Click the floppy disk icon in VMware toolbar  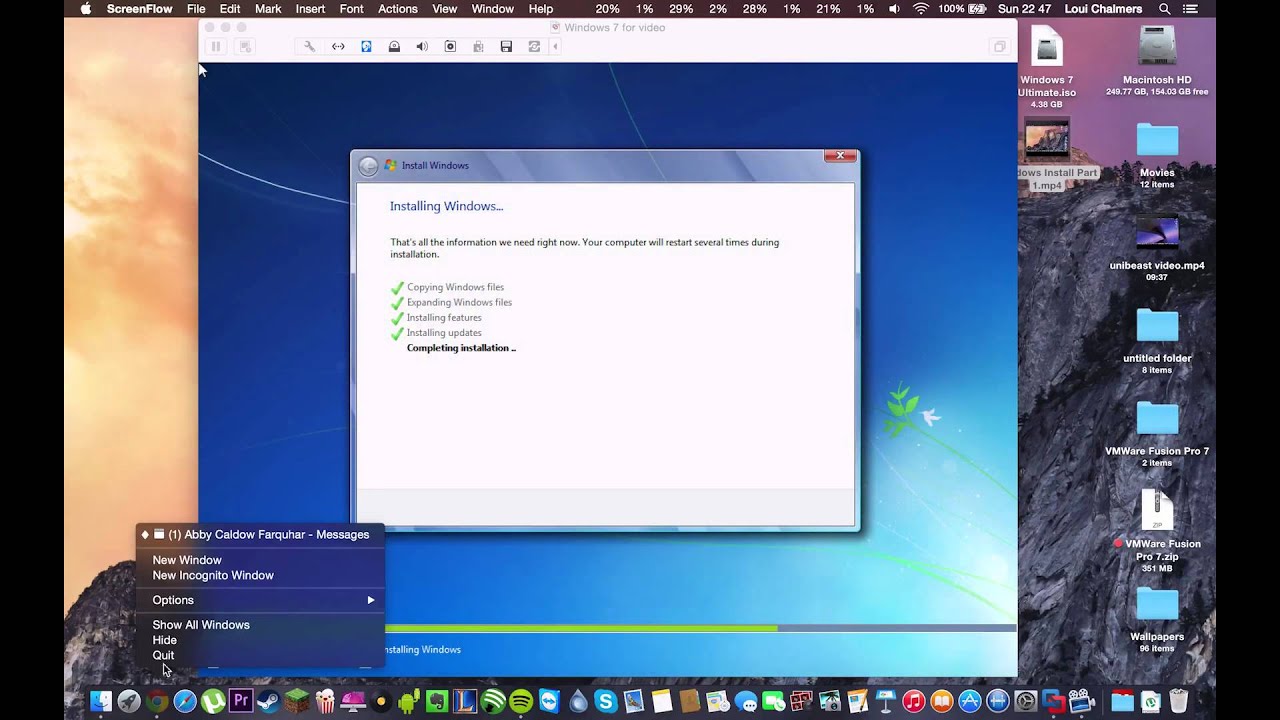click(x=506, y=46)
